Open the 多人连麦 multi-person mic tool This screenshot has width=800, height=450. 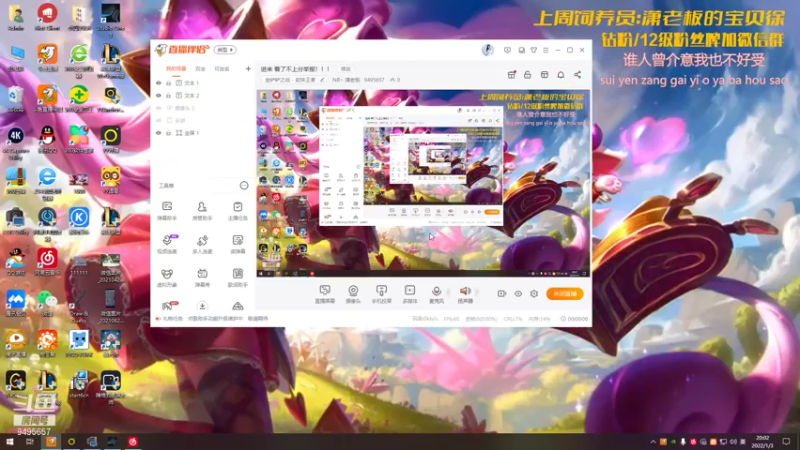pyautogui.click(x=202, y=244)
